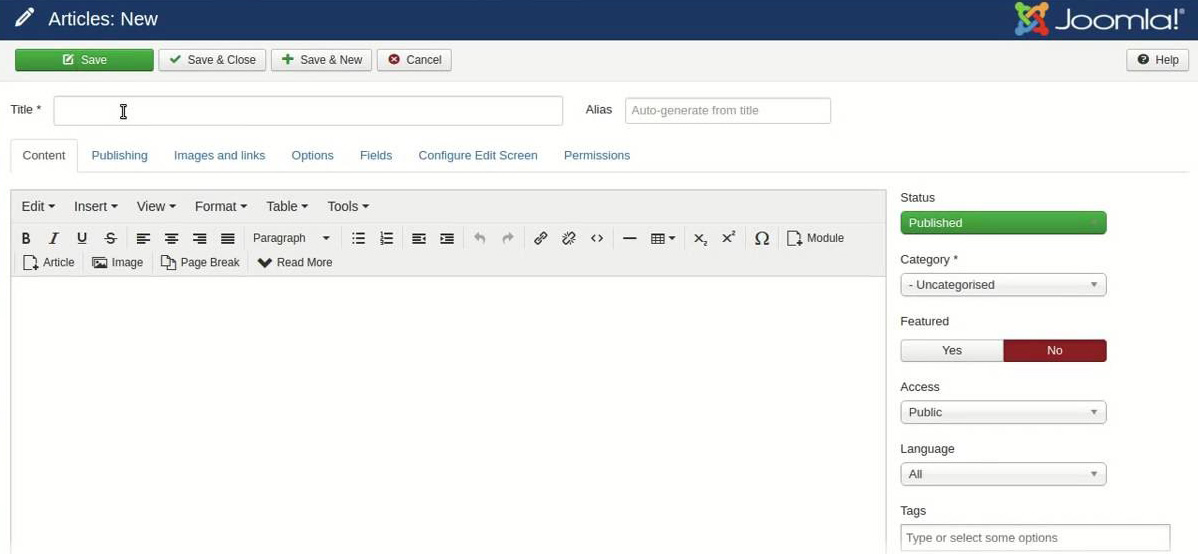The height and width of the screenshot is (554, 1198).
Task: Apply strikethrough formatting in editor toolbar
Action: (110, 238)
